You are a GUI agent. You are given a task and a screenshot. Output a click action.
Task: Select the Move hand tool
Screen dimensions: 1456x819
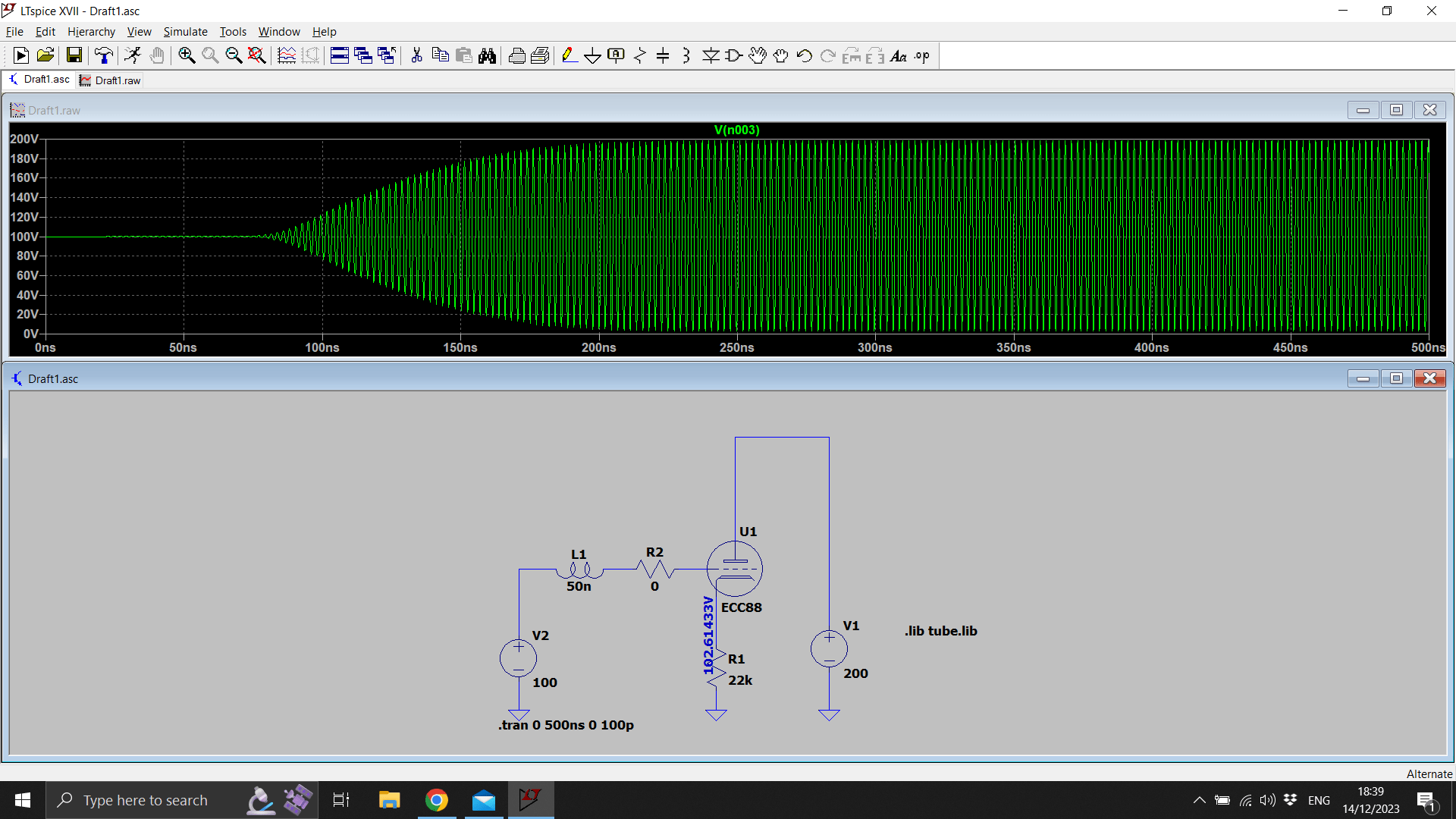[757, 55]
